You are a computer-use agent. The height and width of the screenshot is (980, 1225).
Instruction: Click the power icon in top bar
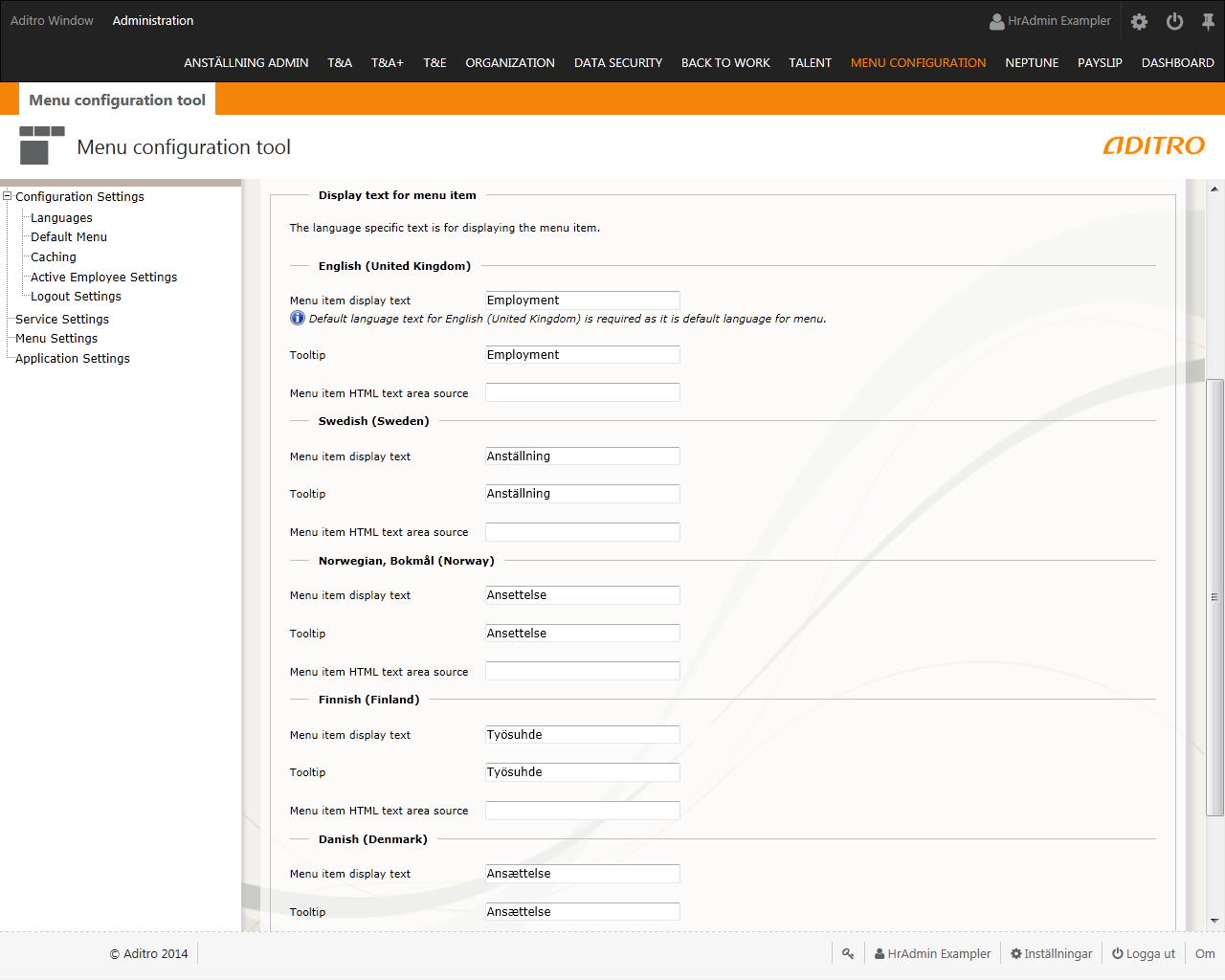pyautogui.click(x=1174, y=21)
